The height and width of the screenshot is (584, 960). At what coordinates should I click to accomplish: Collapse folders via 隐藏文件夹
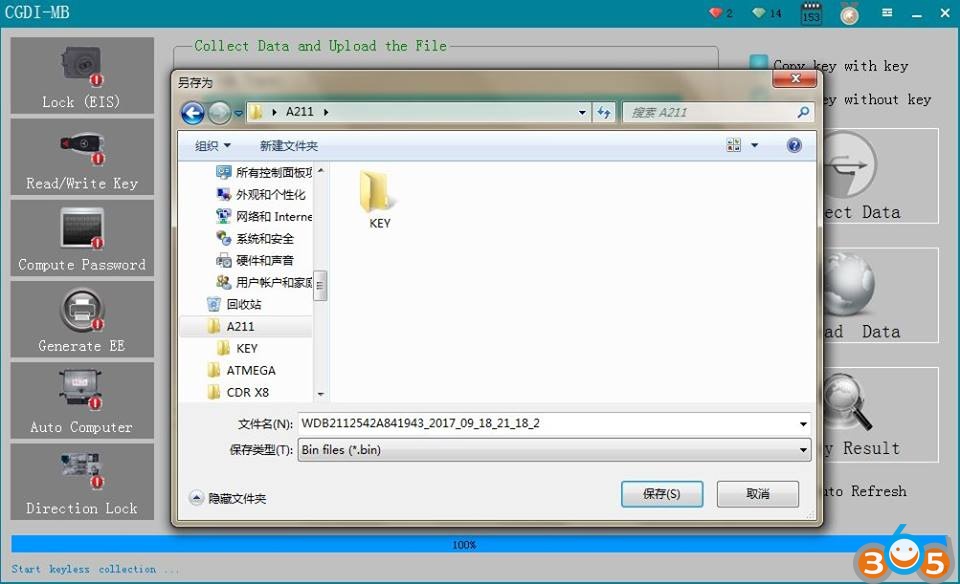(x=229, y=498)
